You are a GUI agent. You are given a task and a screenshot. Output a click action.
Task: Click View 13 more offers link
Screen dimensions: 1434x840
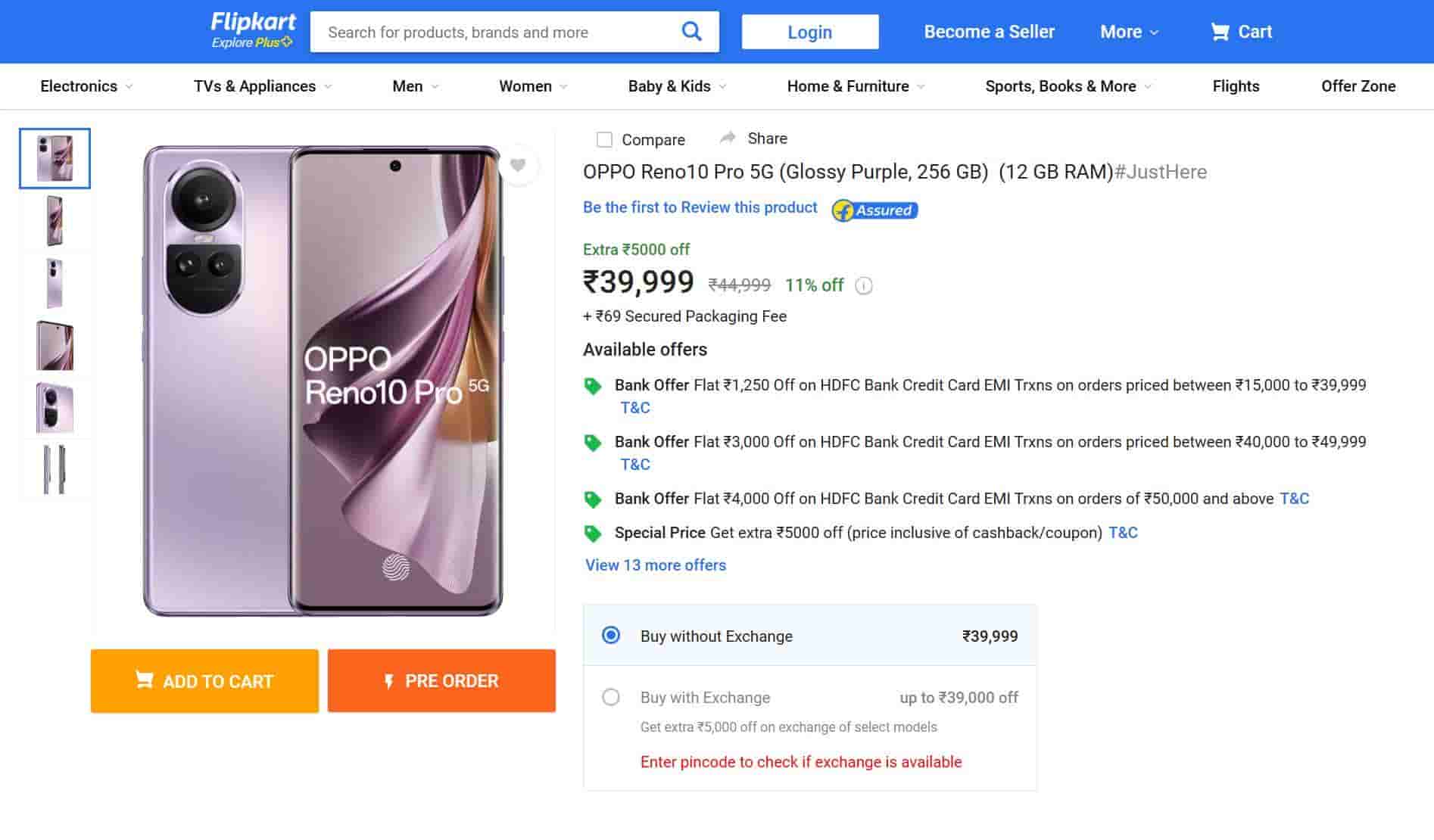pyautogui.click(x=655, y=565)
